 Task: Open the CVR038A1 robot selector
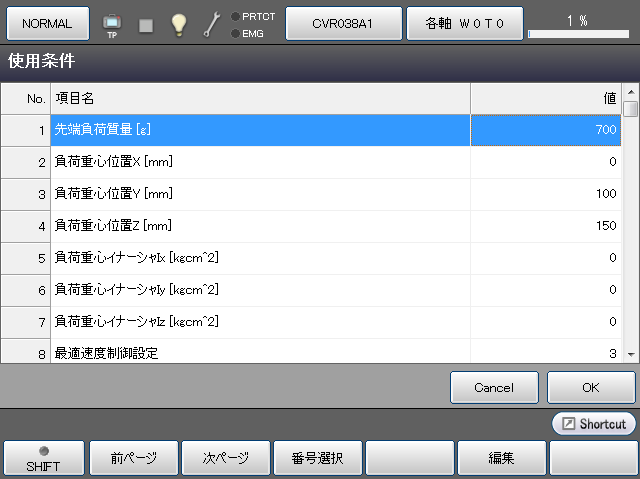click(344, 22)
